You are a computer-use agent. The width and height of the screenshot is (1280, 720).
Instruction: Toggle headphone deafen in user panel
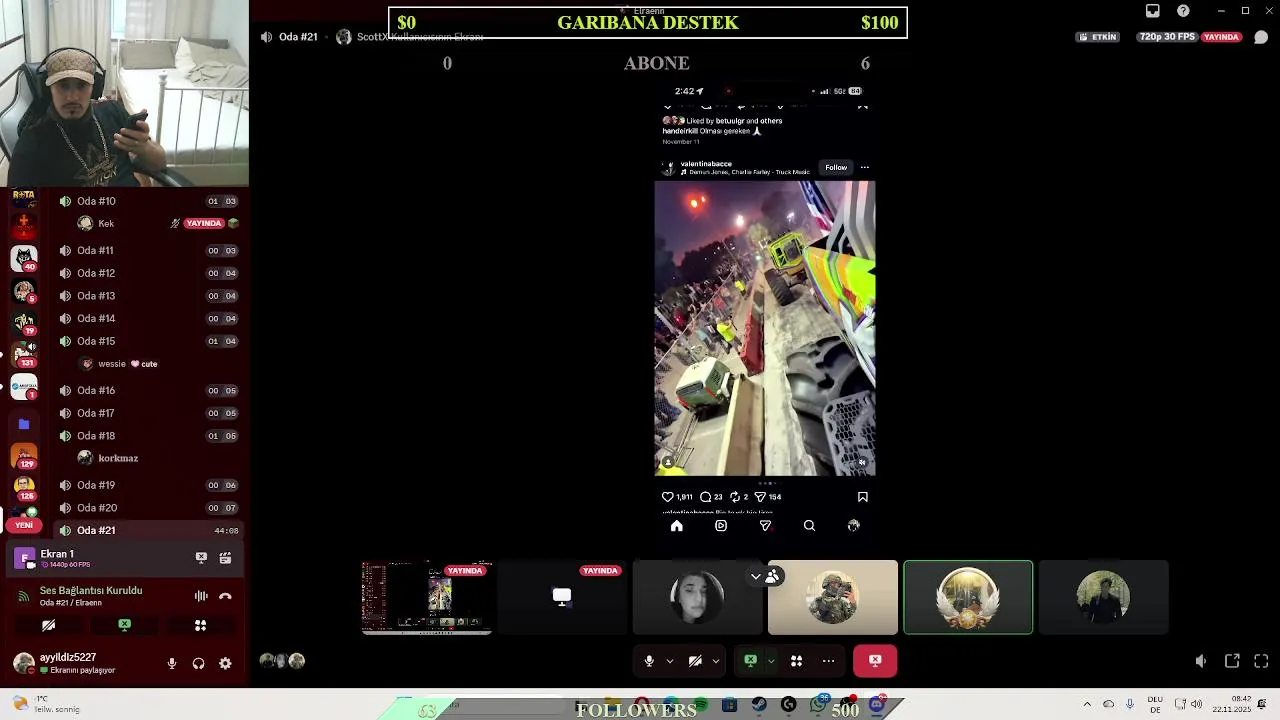point(198,663)
